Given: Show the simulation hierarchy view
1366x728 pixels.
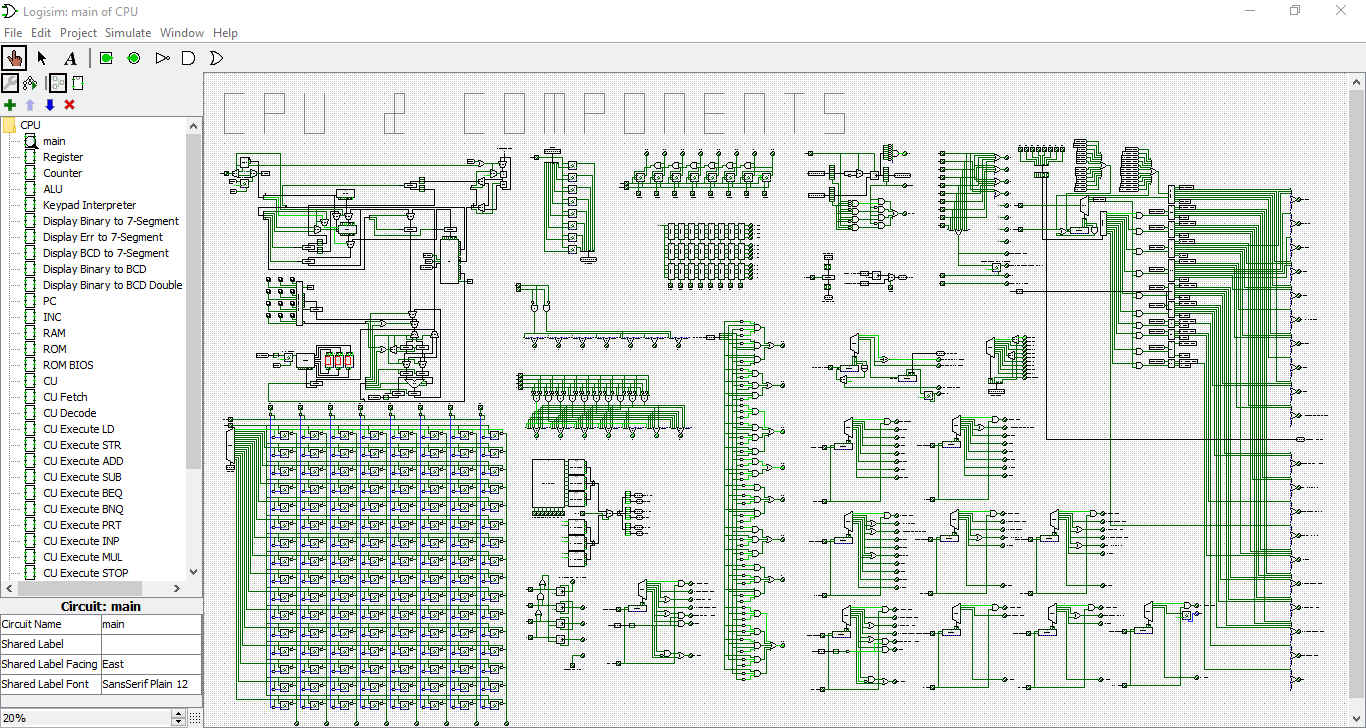Looking at the screenshot, I should point(30,83).
